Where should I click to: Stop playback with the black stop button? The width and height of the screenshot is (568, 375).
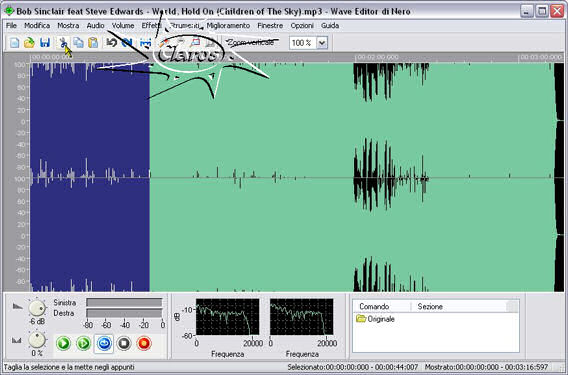coord(124,343)
